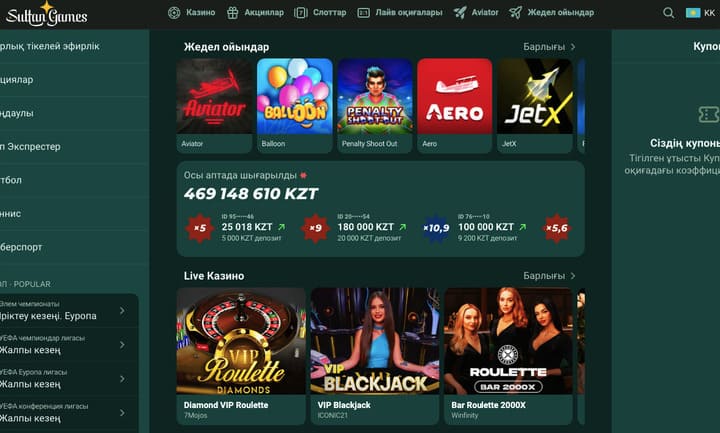Click the Aviator plane icon in top menu
Image resolution: width=720 pixels, height=433 pixels.
click(x=460, y=13)
